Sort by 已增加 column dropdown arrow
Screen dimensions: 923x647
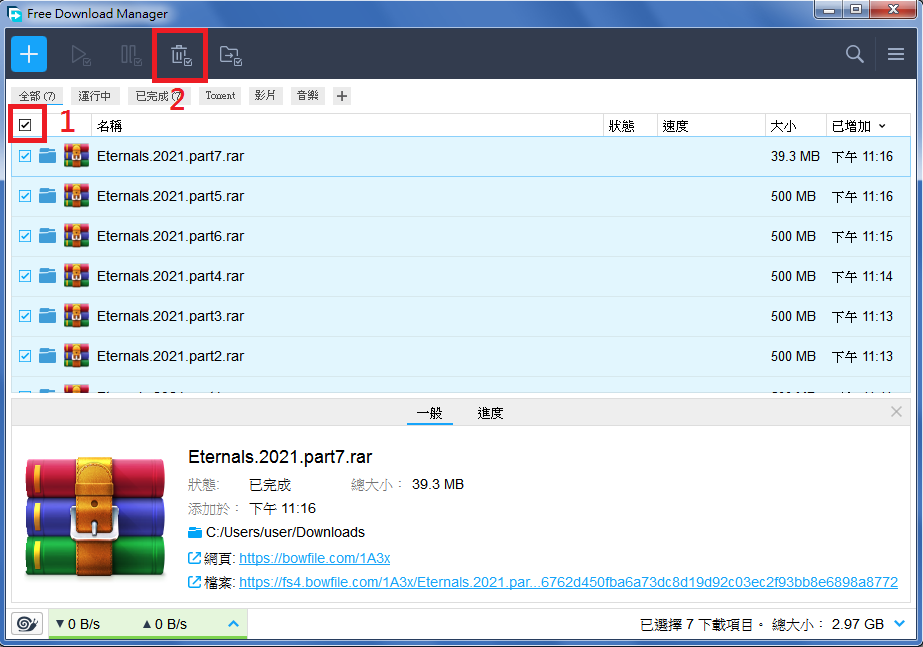click(x=882, y=126)
